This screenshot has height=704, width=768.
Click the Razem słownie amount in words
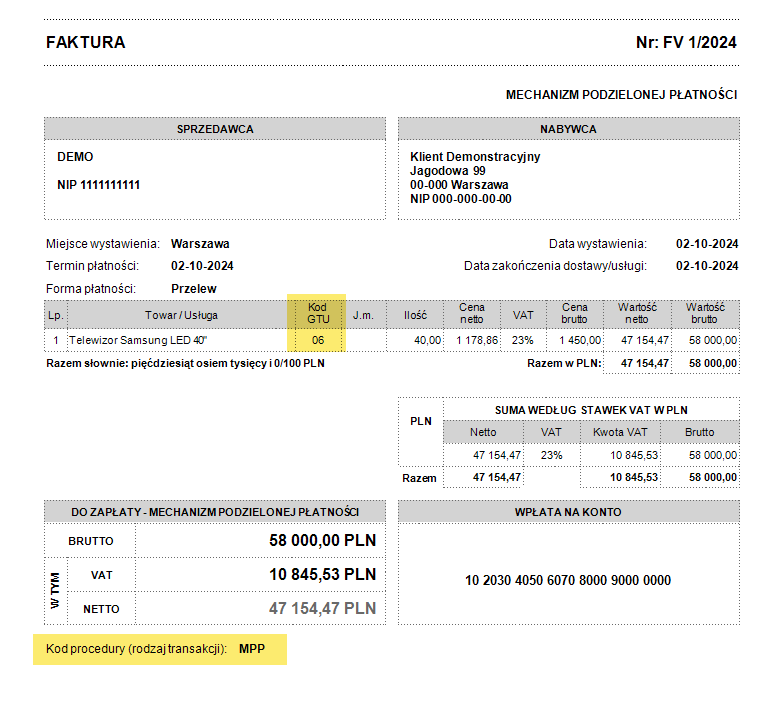(185, 363)
